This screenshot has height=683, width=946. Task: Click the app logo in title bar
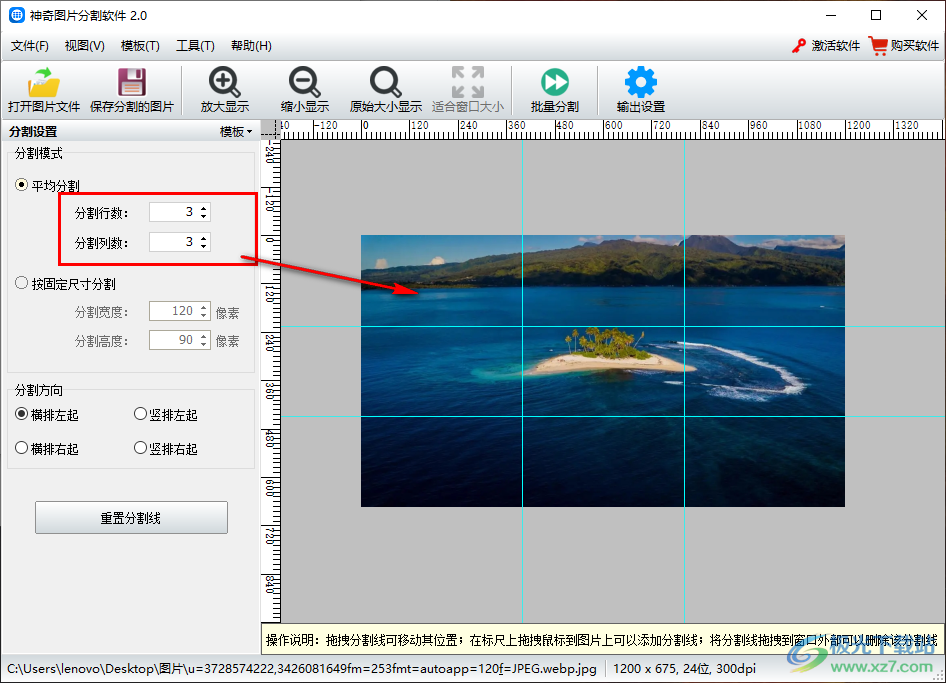click(16, 16)
